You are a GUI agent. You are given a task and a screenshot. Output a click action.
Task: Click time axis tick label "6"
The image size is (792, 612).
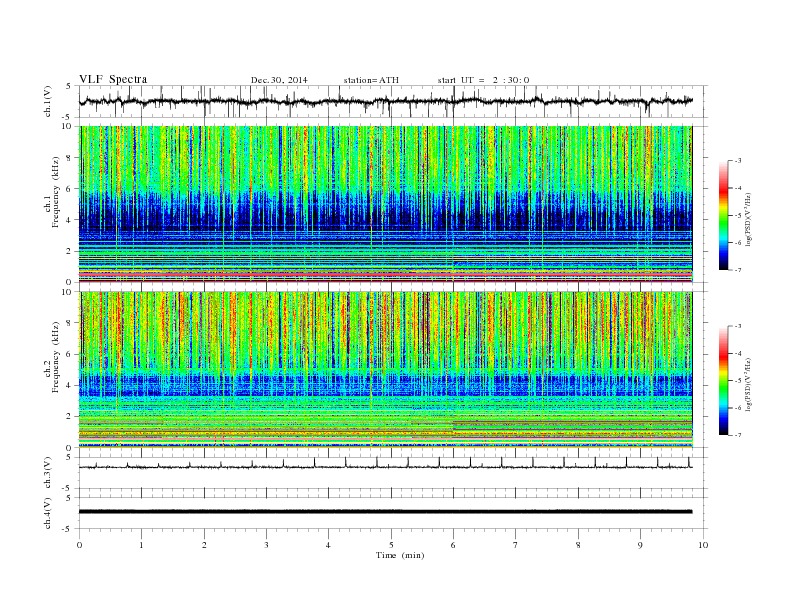point(453,545)
